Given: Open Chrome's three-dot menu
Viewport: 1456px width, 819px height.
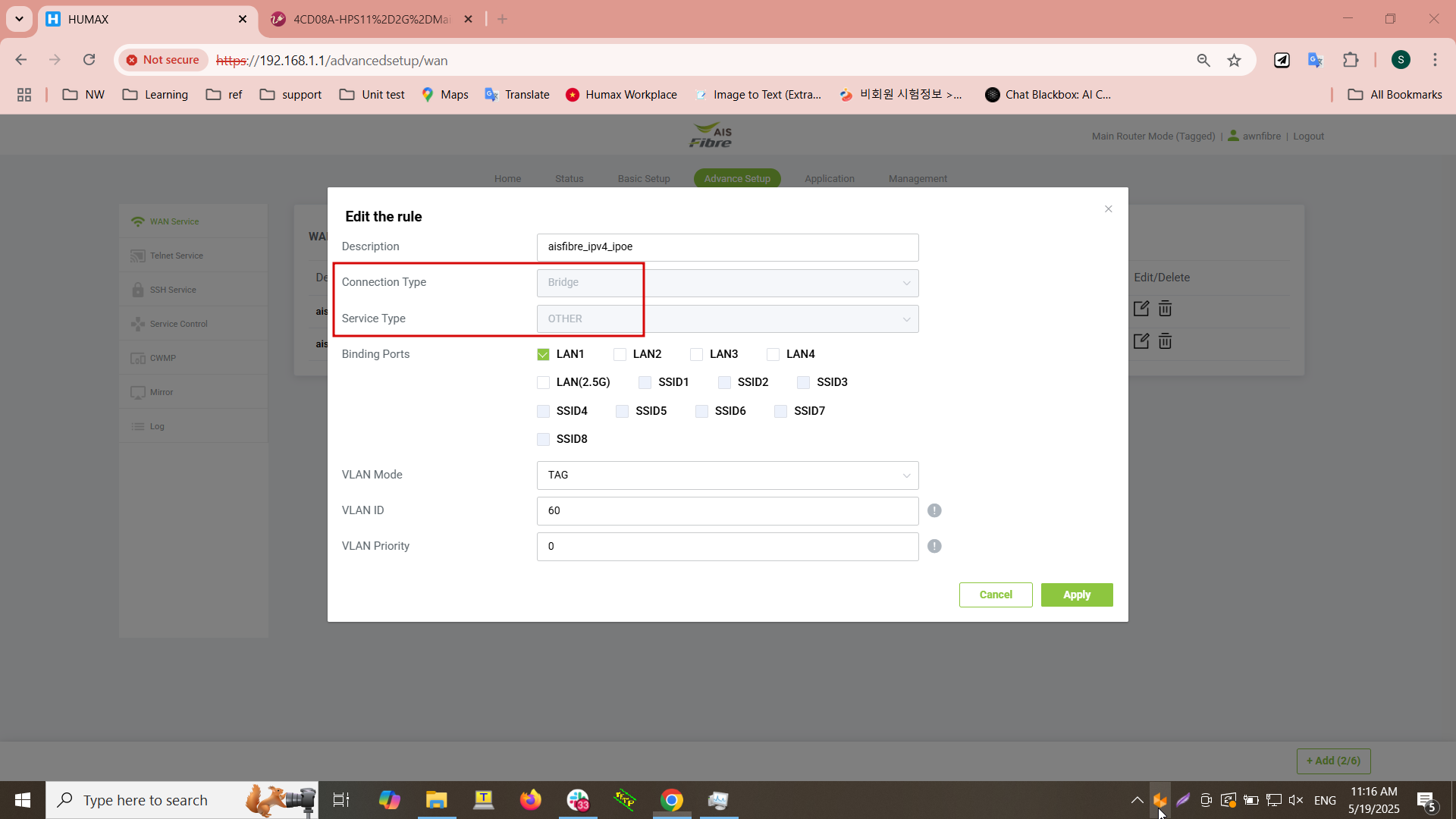Looking at the screenshot, I should (1435, 60).
